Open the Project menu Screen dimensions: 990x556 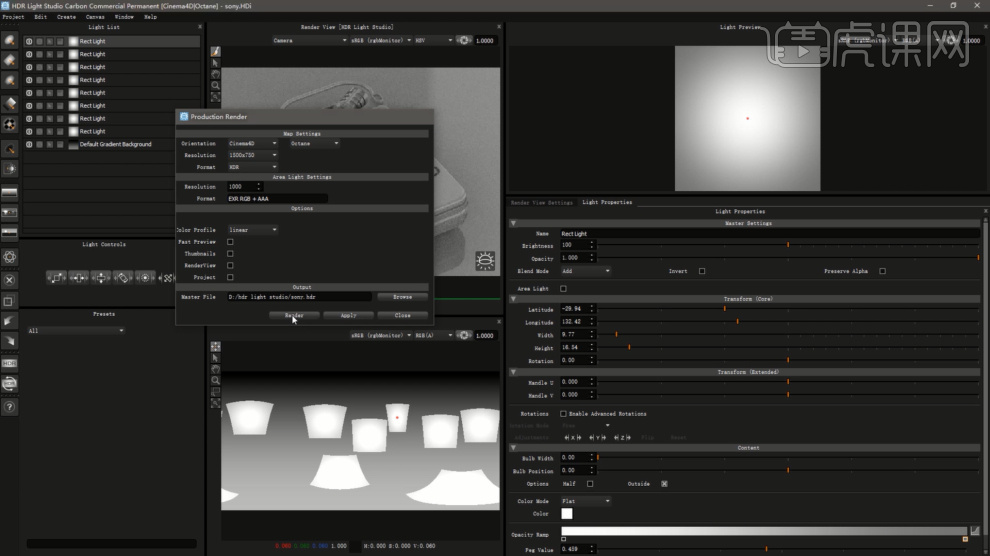tap(13, 17)
